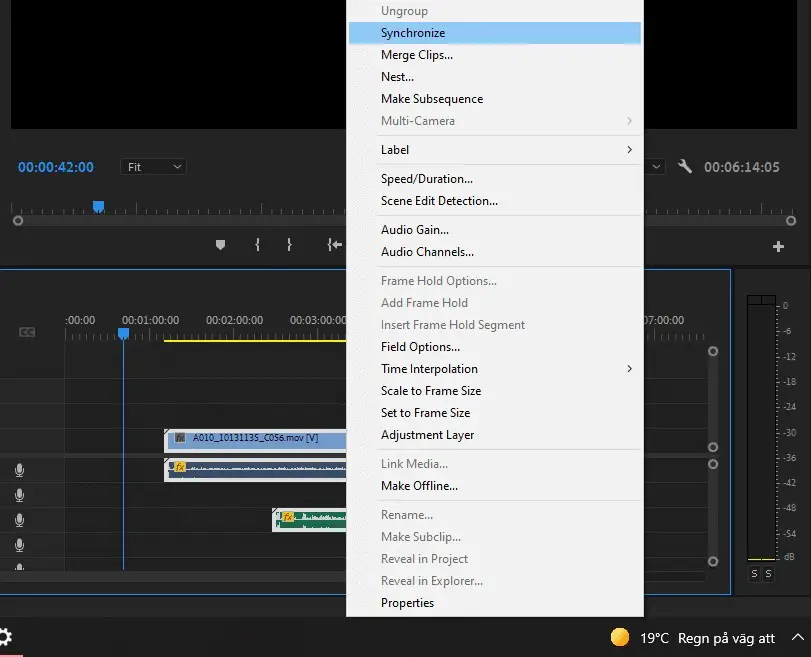Expand the Time Interpolation submenu
The height and width of the screenshot is (657, 811).
495,369
